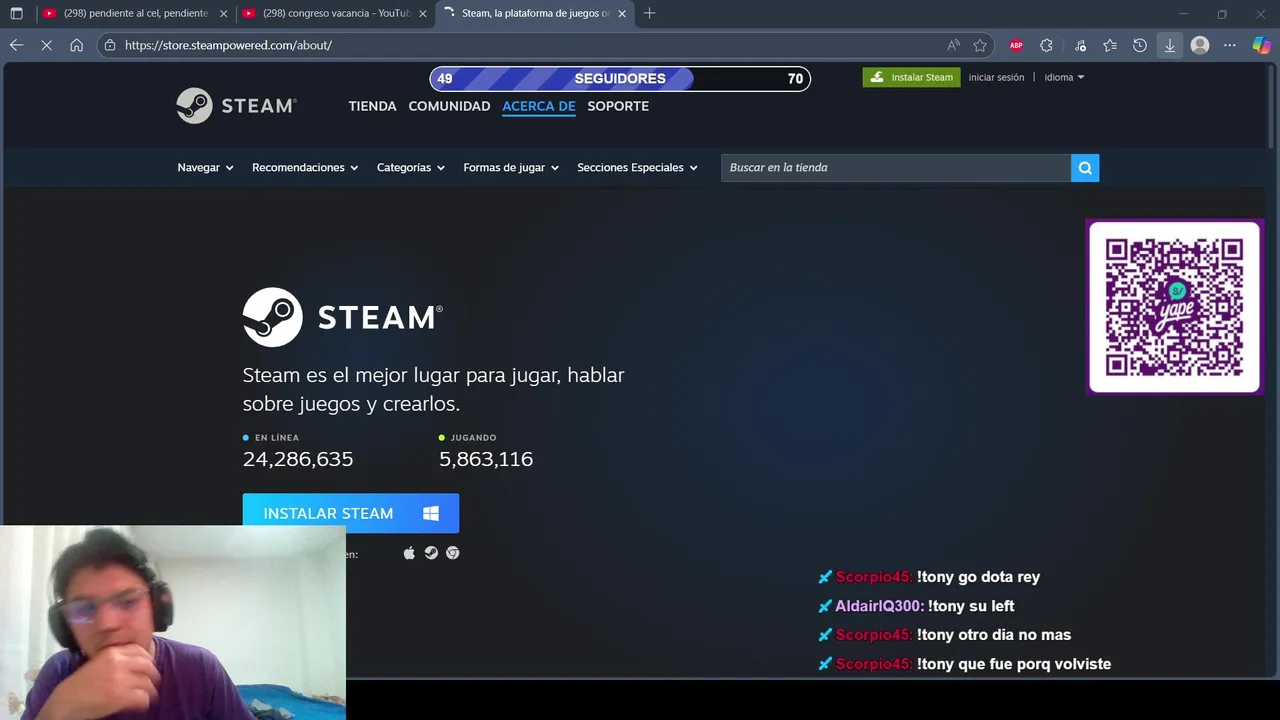This screenshot has width=1280, height=720.
Task: Open a new browser tab with plus
Action: pos(650,13)
